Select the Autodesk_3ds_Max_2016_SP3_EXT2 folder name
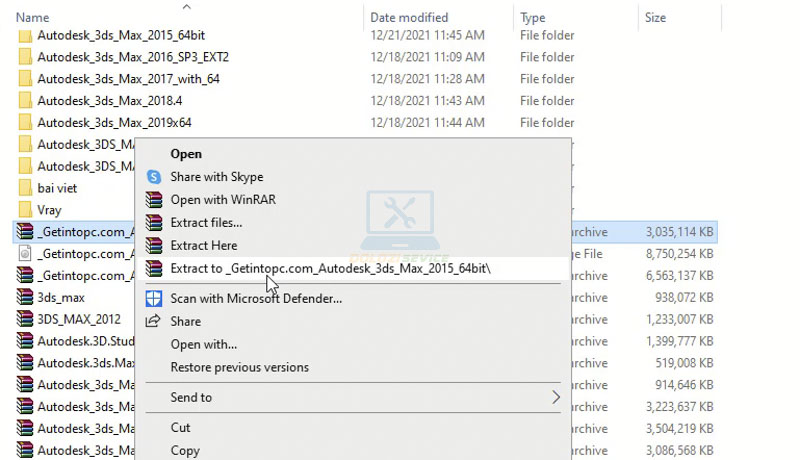This screenshot has height=460, width=800. point(133,57)
